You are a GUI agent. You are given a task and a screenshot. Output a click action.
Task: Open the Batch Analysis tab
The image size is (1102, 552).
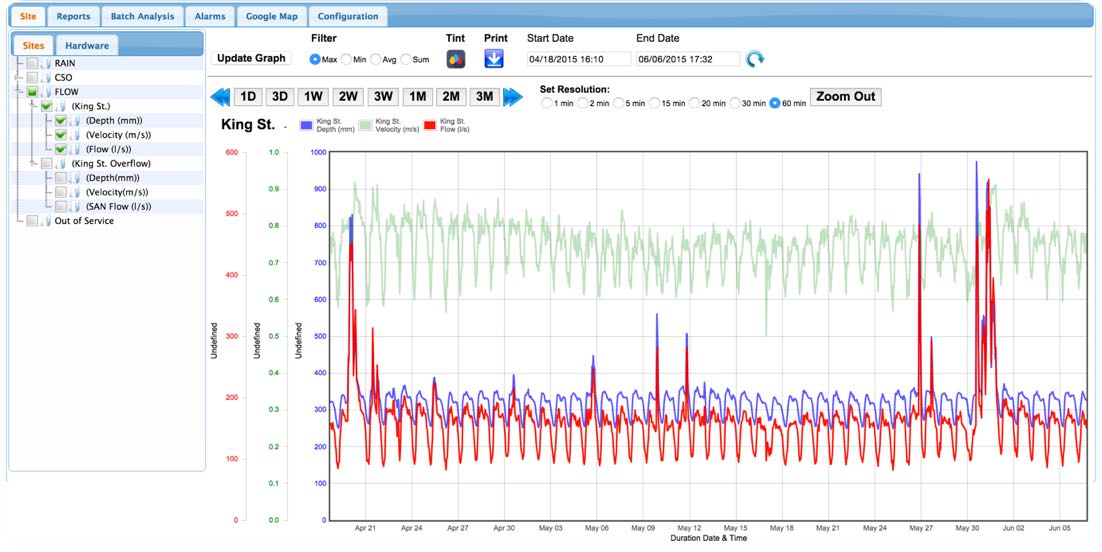coord(142,16)
